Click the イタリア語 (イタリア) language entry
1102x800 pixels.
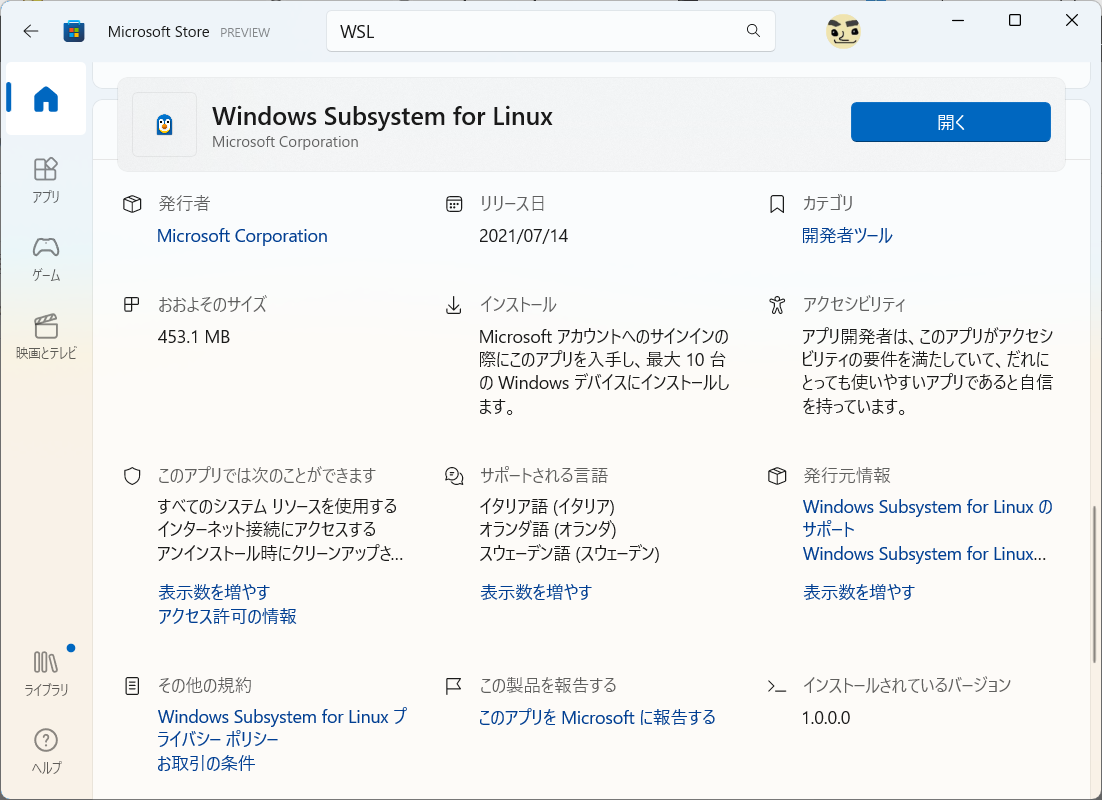[x=547, y=506]
